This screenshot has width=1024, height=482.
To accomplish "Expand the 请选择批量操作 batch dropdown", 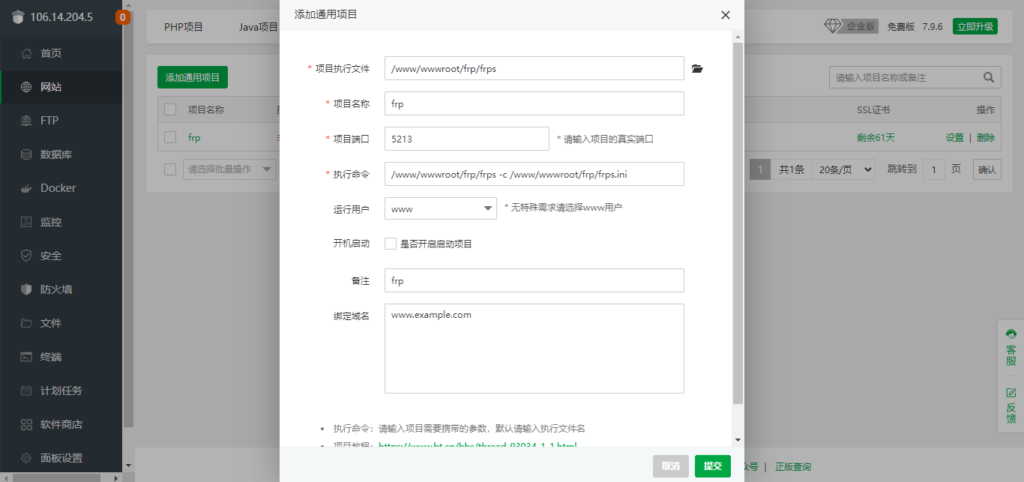I will pos(230,170).
